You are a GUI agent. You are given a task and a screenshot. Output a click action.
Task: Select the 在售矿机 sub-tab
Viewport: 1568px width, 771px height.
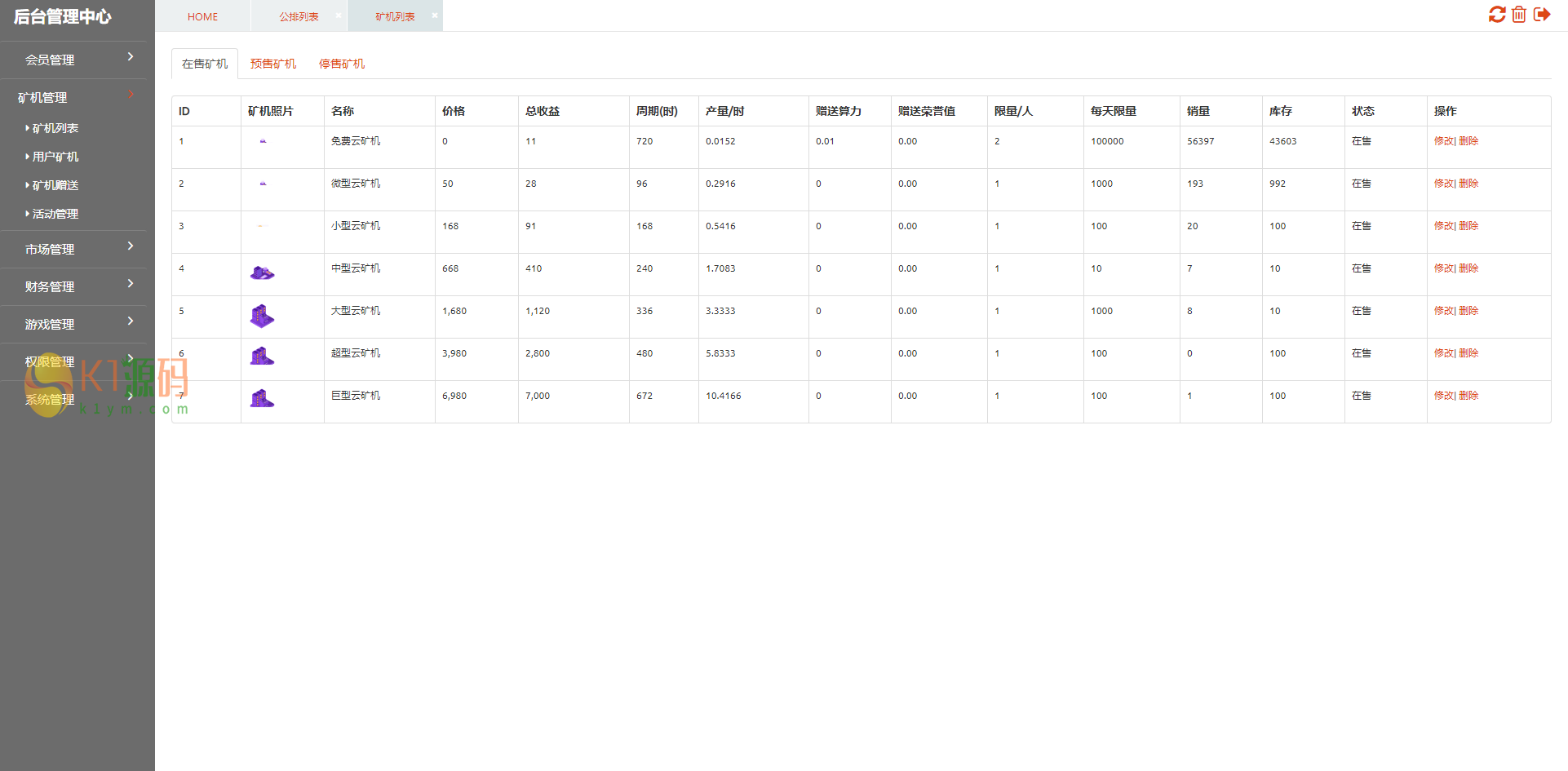(205, 64)
